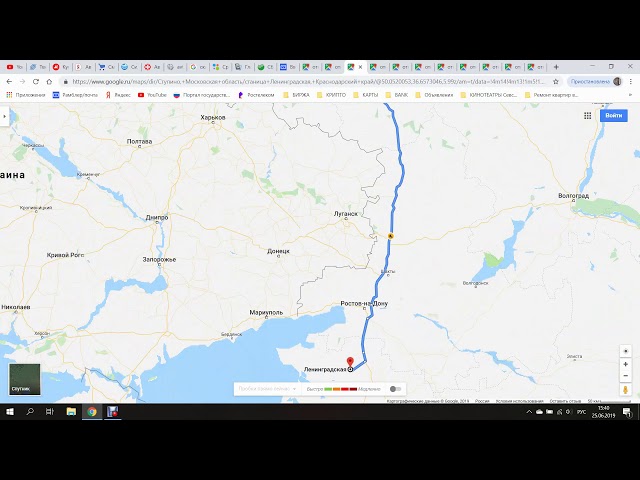Open the Оставить отзыв link
Image resolution: width=640 pixels, height=480 pixels.
tap(565, 401)
